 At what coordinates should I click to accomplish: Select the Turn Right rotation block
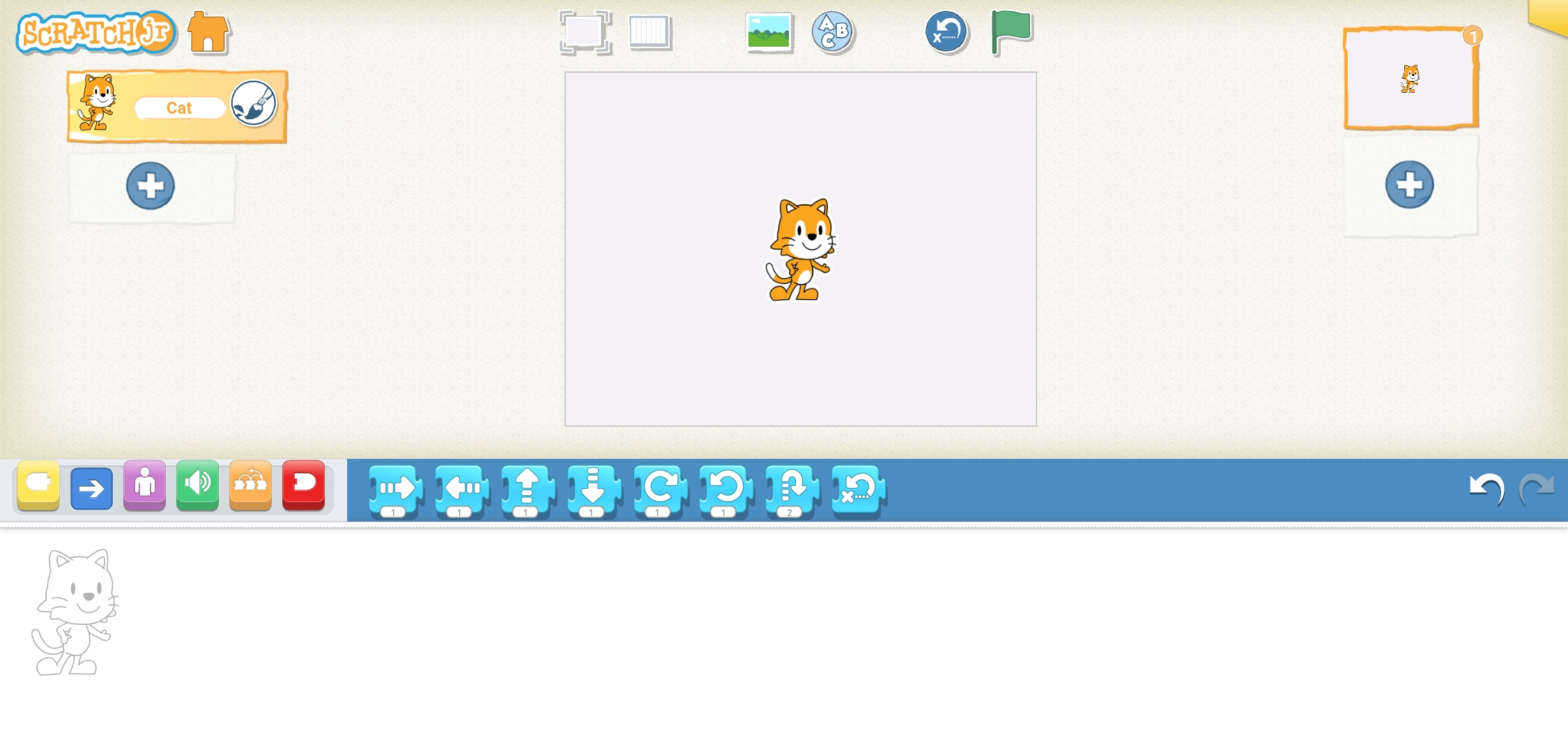(x=659, y=490)
